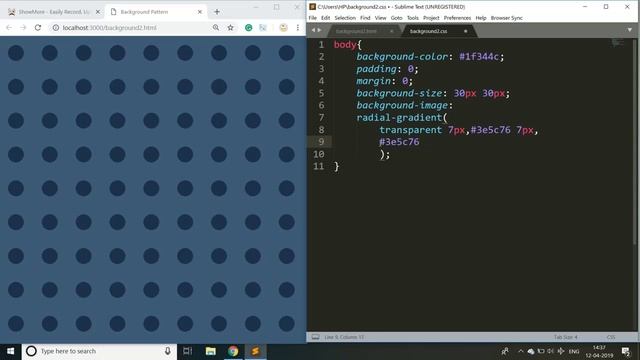The image size is (640, 360).
Task: Click the #3e5c76 value on line 9
Action: click(x=399, y=142)
